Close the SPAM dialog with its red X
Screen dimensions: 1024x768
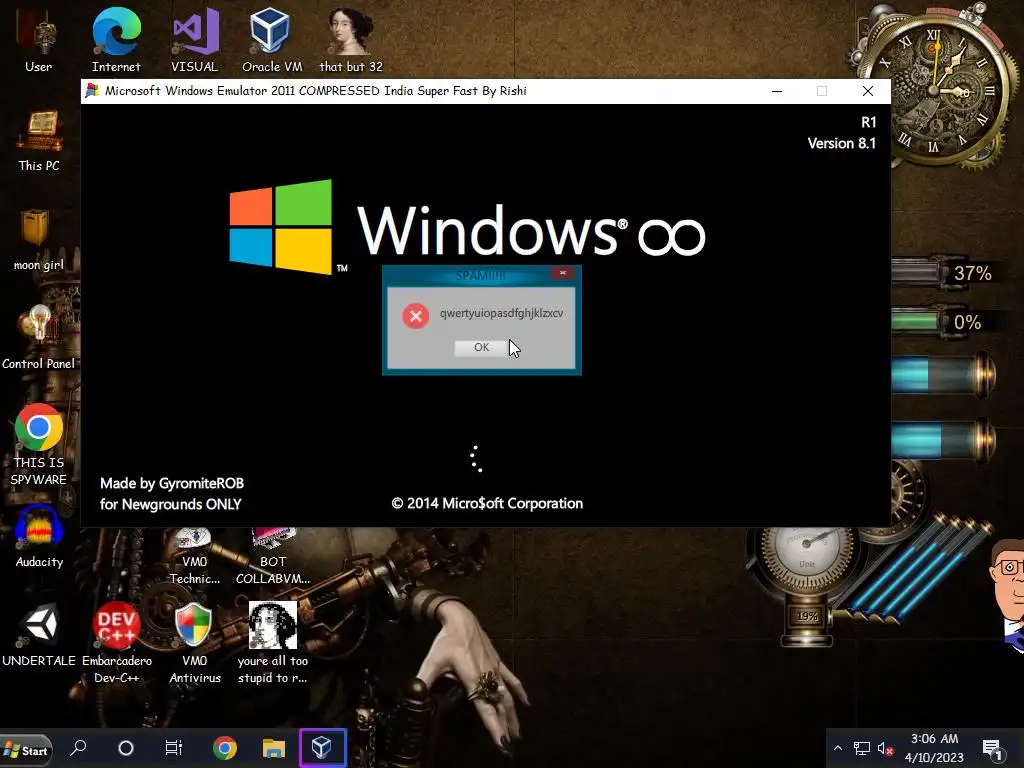tap(562, 273)
